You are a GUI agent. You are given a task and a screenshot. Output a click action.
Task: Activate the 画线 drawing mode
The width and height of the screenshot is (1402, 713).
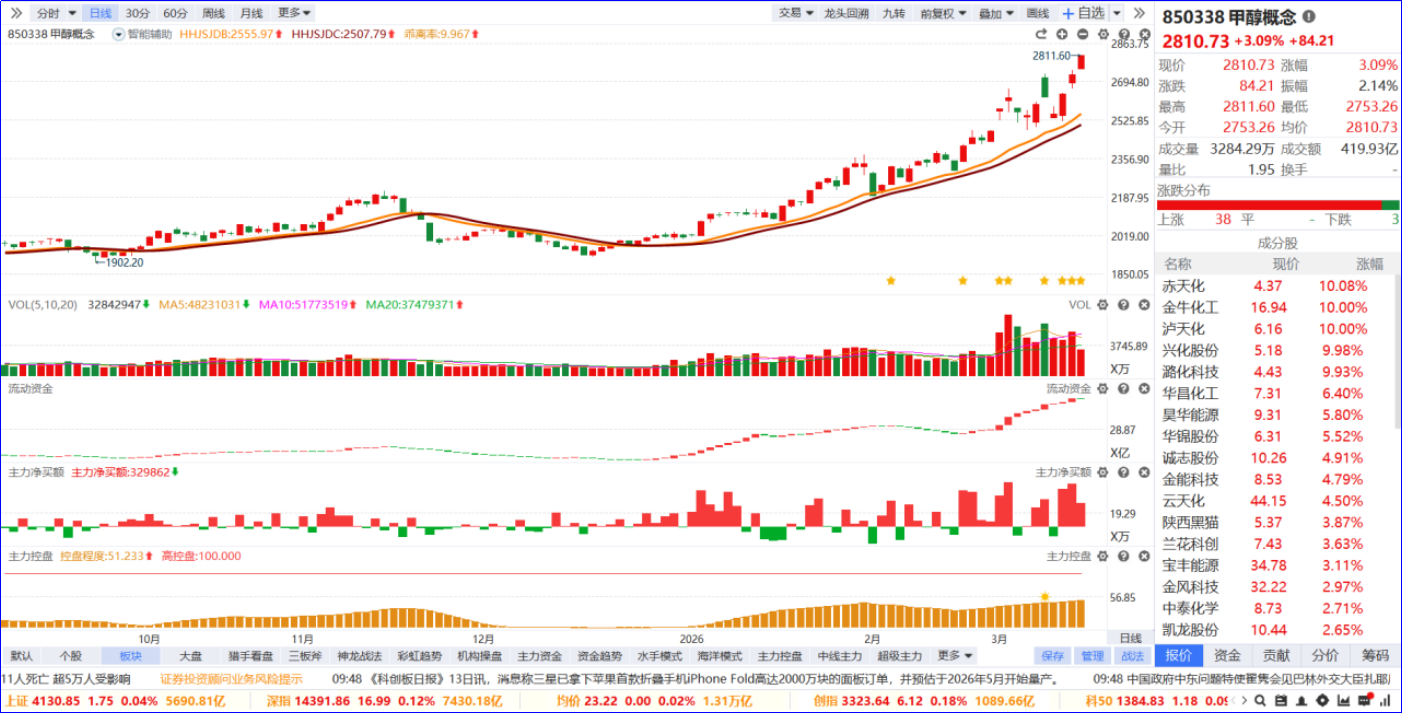coord(1038,13)
